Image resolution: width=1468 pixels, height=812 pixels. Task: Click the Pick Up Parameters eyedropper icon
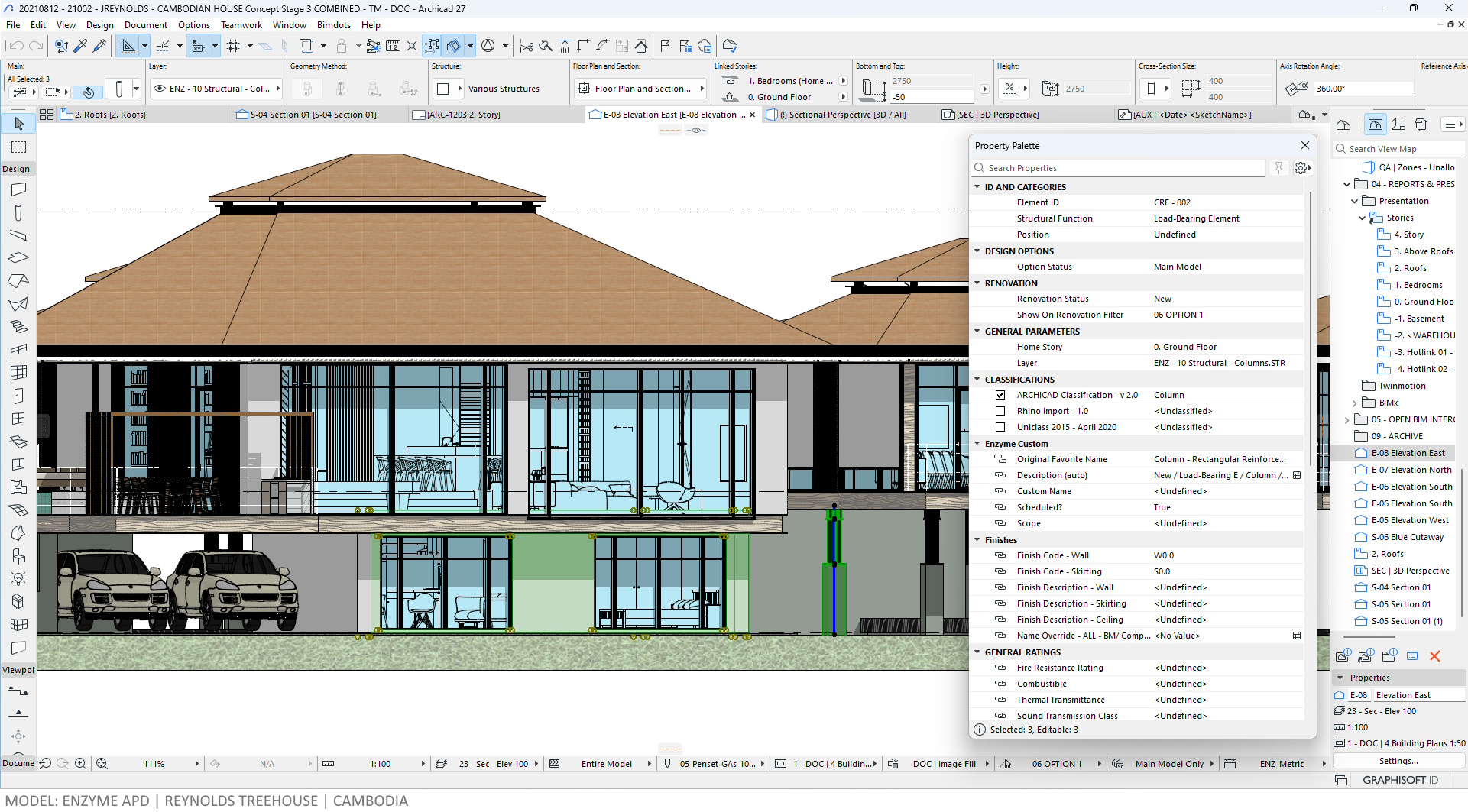point(80,46)
